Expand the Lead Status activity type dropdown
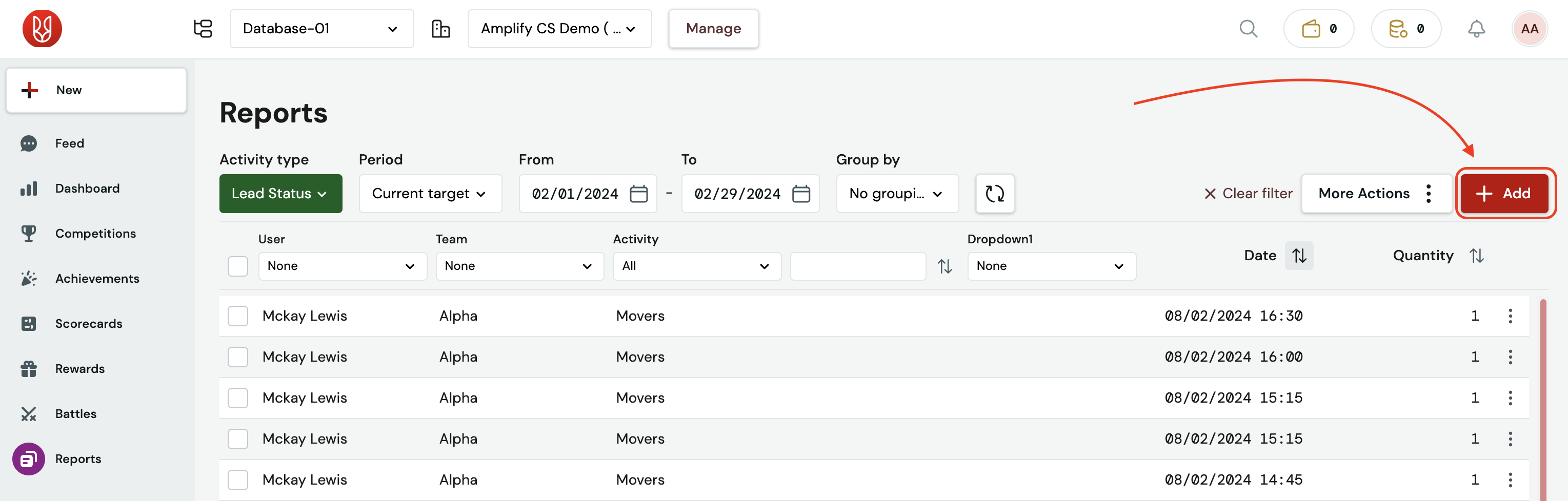1568x501 pixels. click(x=280, y=193)
